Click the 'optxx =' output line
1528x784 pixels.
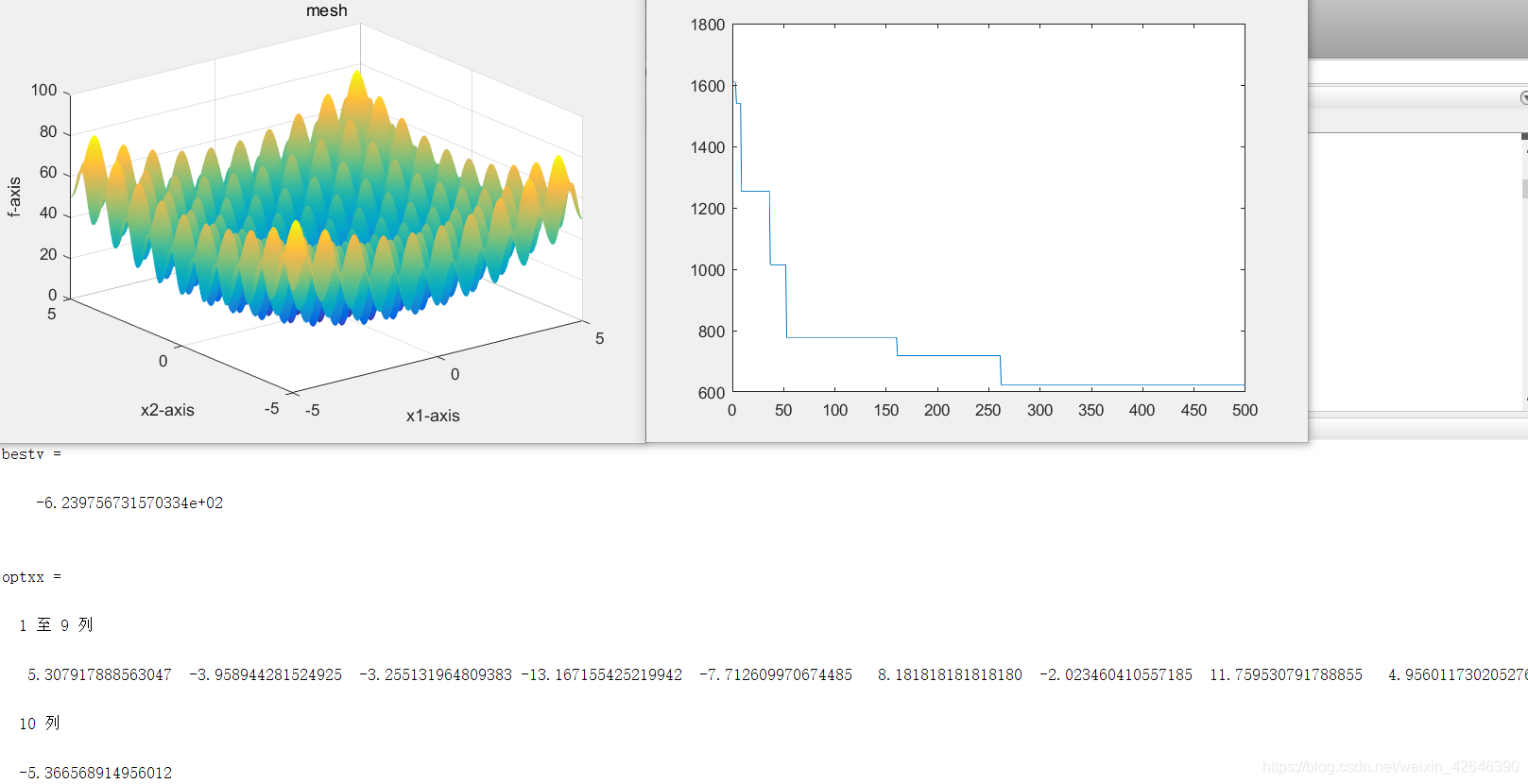point(31,577)
